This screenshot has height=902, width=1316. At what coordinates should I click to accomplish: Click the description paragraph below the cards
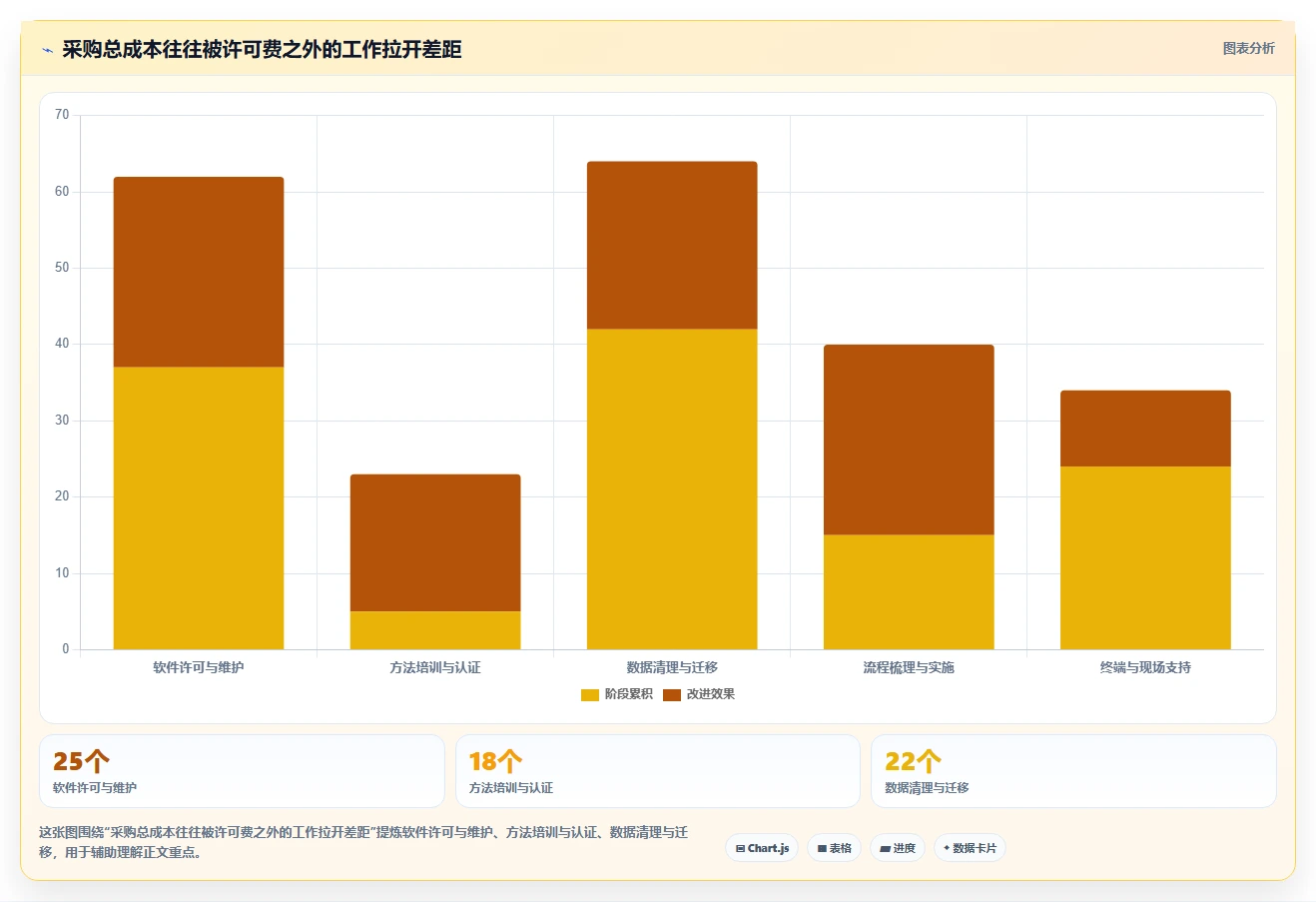(363, 842)
